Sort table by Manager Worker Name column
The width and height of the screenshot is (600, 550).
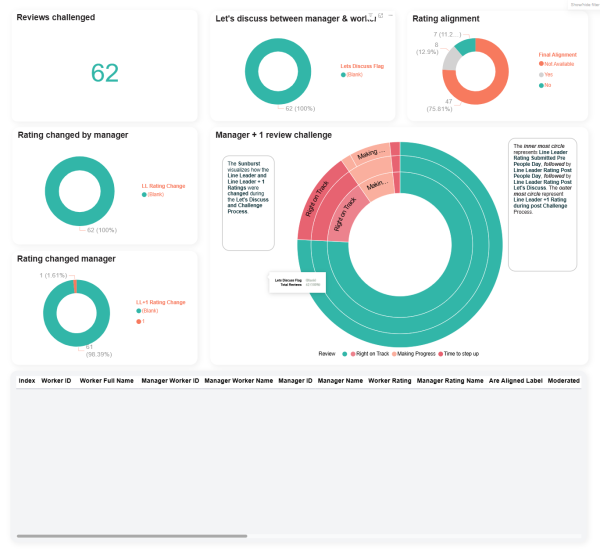237,381
